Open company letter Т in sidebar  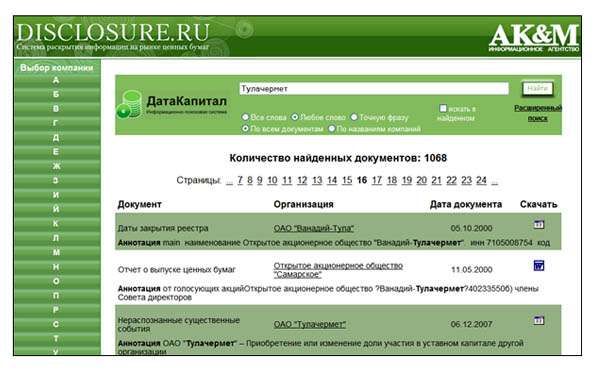pos(57,338)
